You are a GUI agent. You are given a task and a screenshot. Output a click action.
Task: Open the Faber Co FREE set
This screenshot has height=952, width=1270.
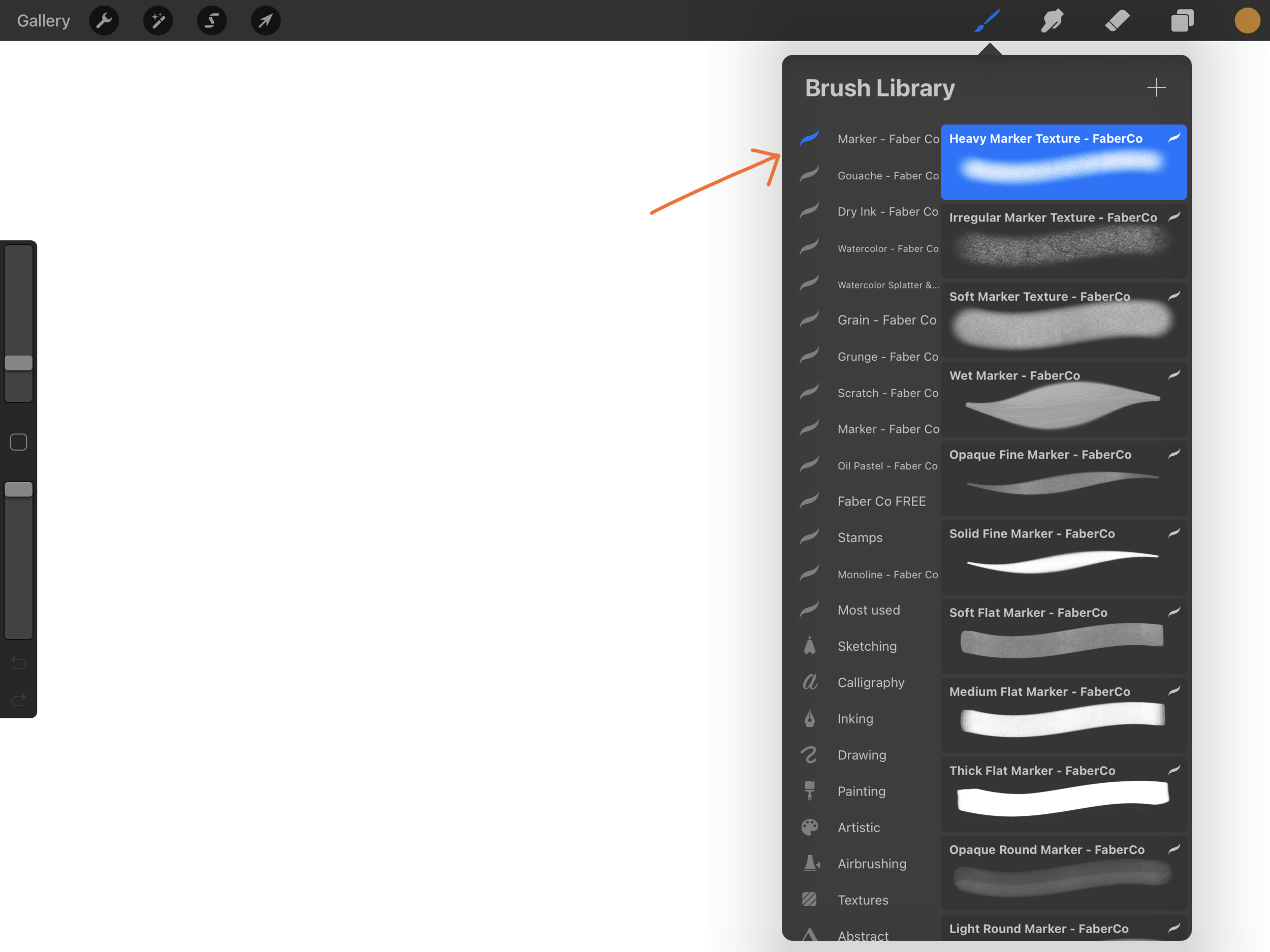[869, 501]
